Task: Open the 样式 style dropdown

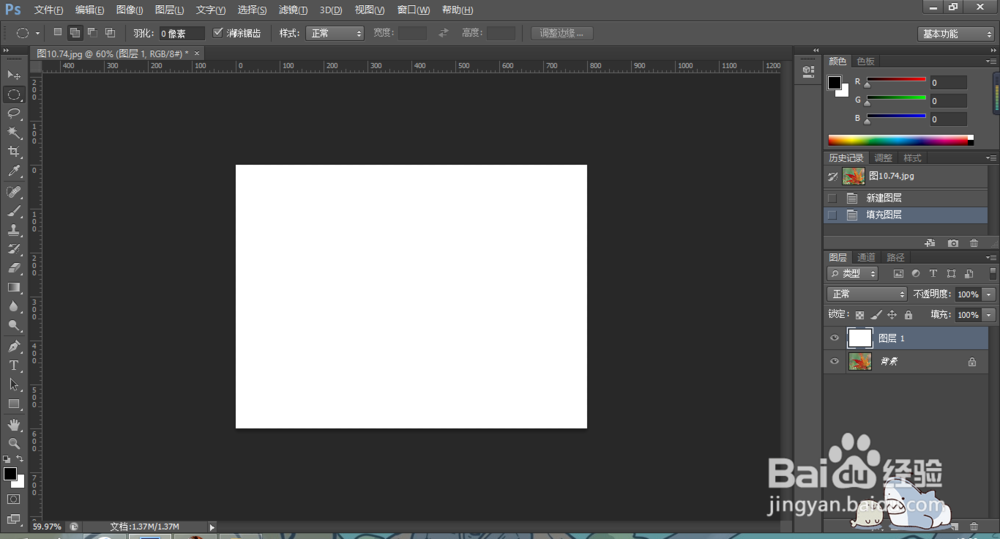Action: tap(335, 33)
